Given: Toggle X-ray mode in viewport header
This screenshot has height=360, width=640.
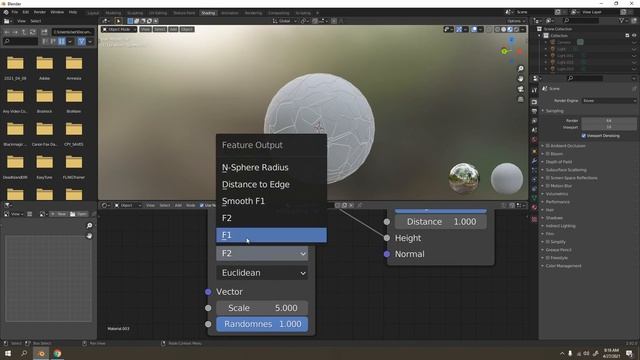Looking at the screenshot, I should point(489,29).
